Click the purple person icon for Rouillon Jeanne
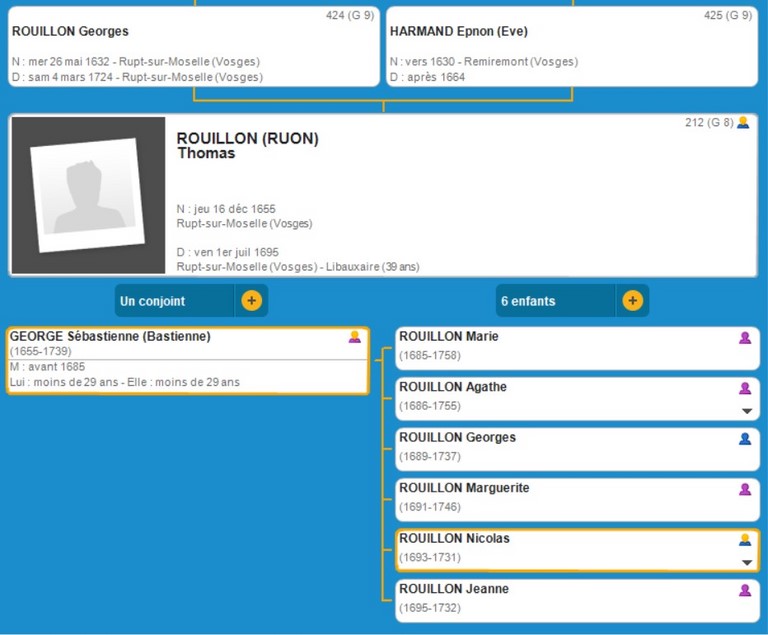This screenshot has height=635, width=768. point(744,590)
